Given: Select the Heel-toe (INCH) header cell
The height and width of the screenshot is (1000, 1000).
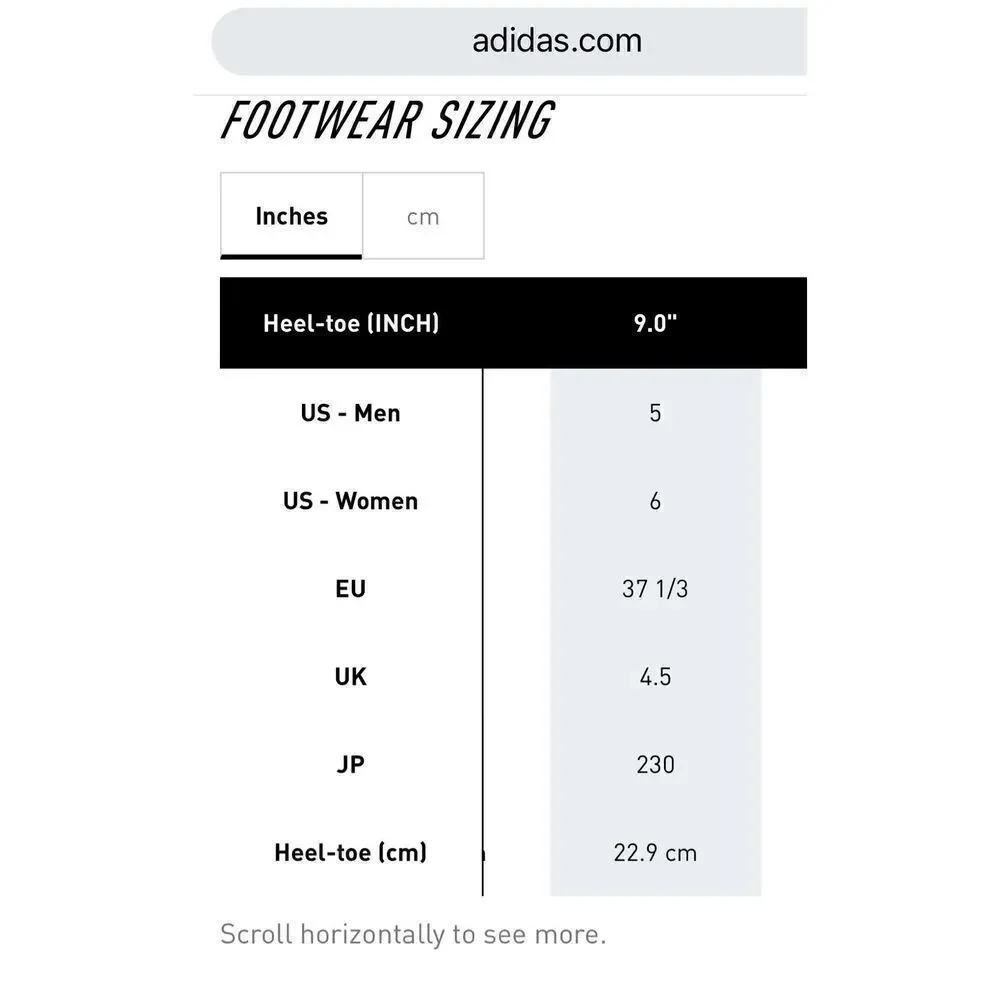Looking at the screenshot, I should click(351, 323).
